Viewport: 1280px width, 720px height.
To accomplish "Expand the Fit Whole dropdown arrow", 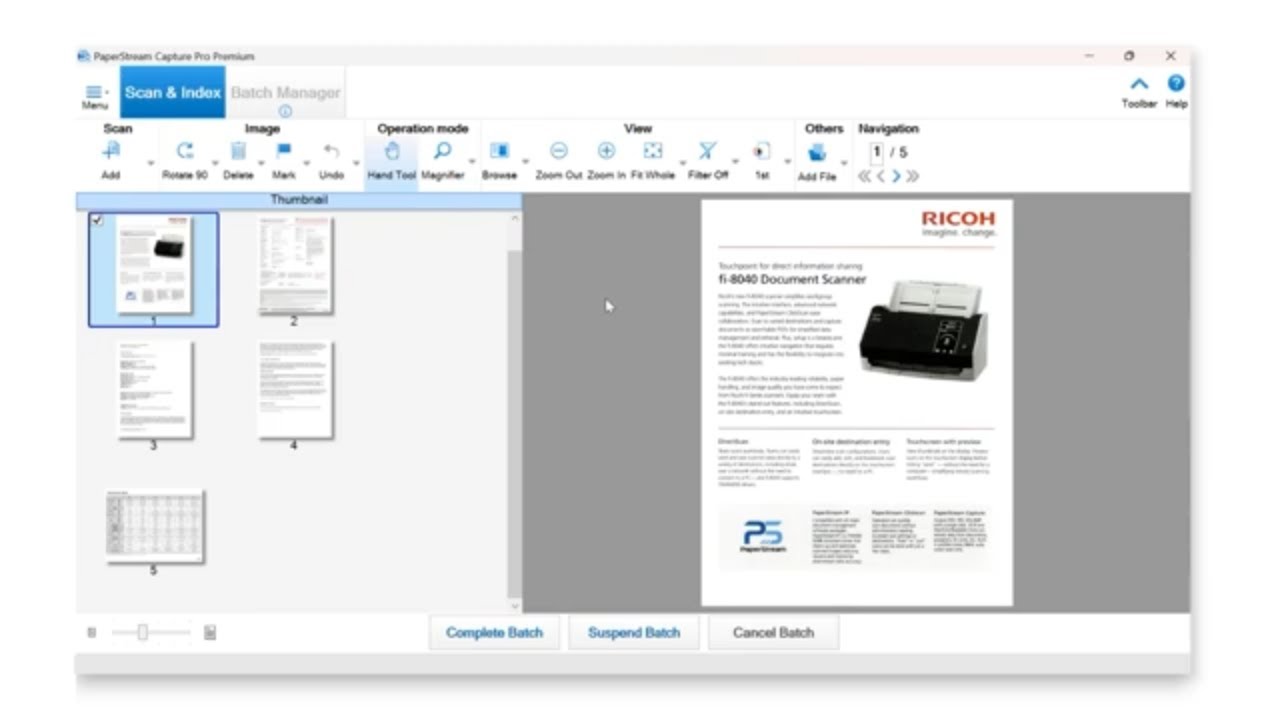I will pos(683,163).
